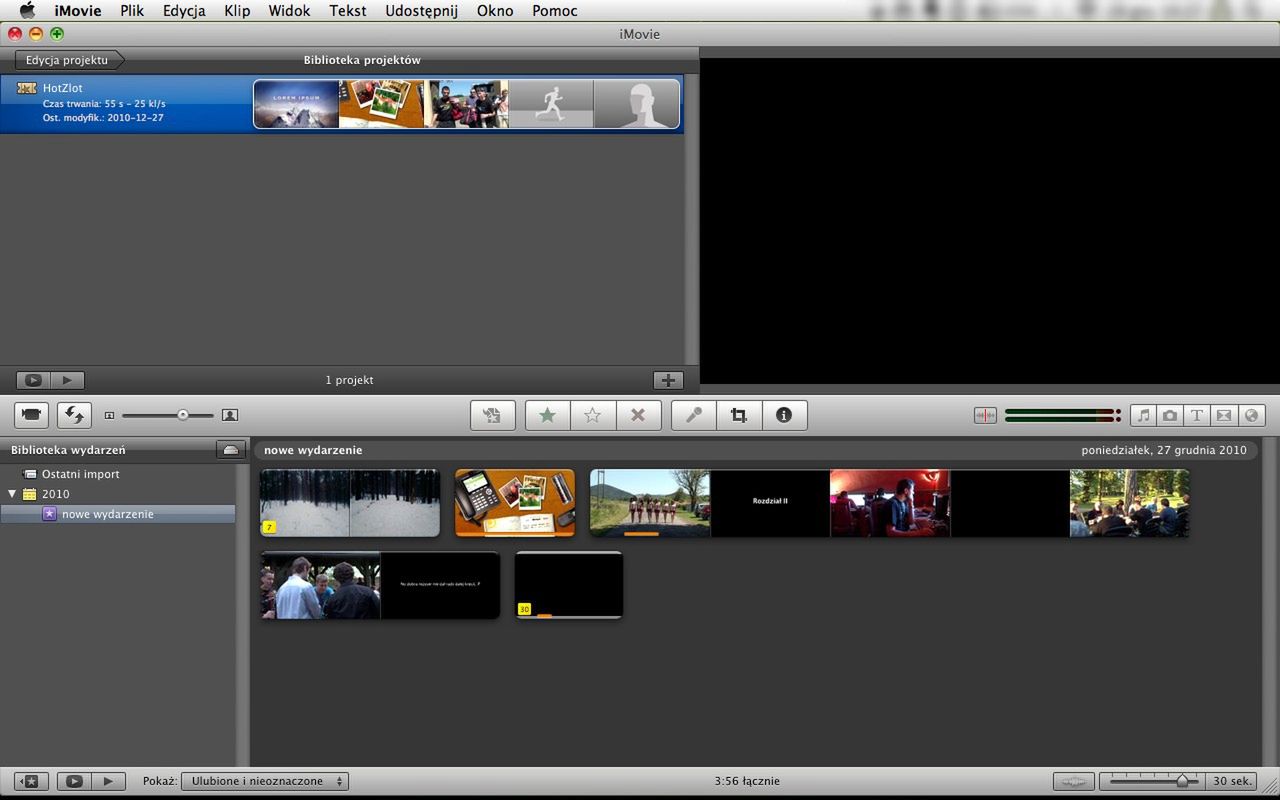Show the music and sound effects browser
This screenshot has height=800, width=1280.
[1144, 415]
